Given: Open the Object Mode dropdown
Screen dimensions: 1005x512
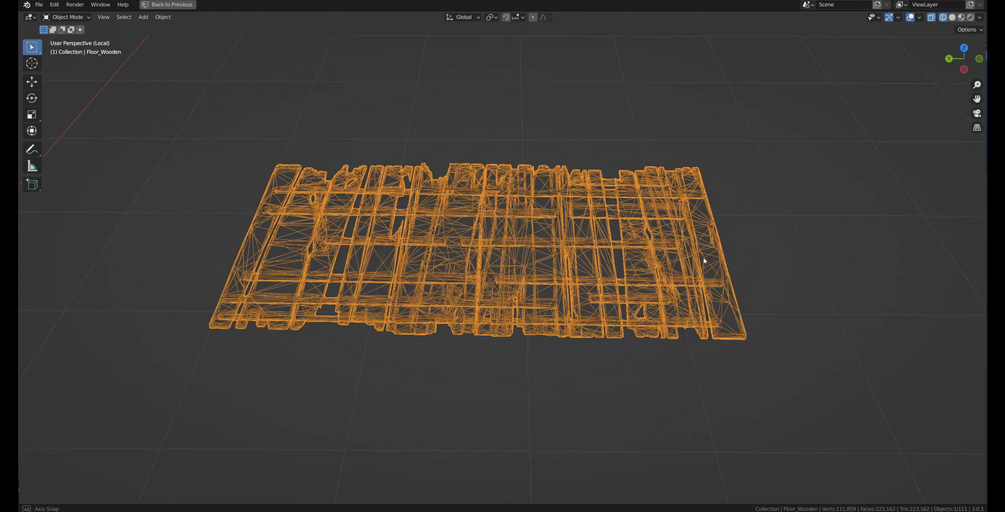Looking at the screenshot, I should [67, 17].
